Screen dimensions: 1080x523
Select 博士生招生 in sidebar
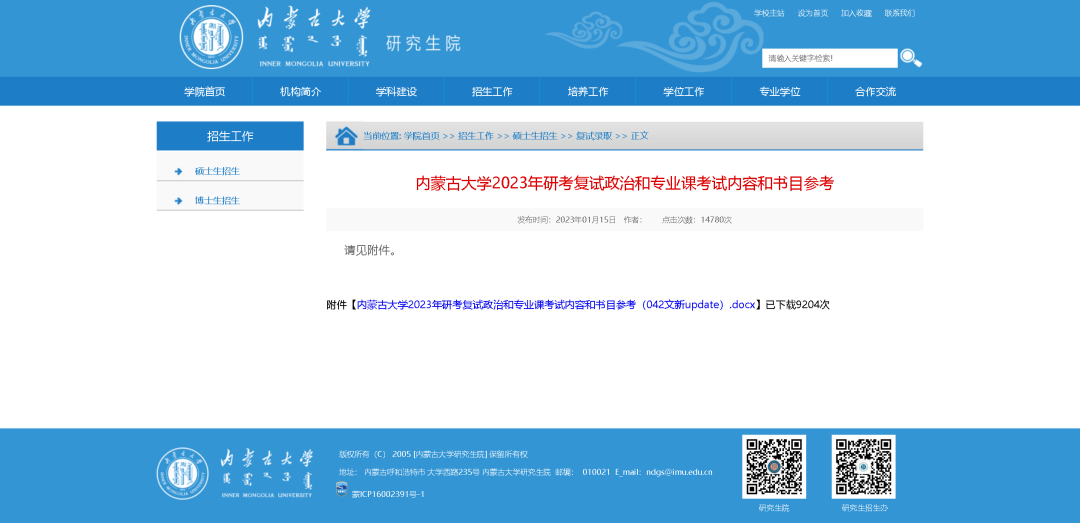[x=217, y=201]
